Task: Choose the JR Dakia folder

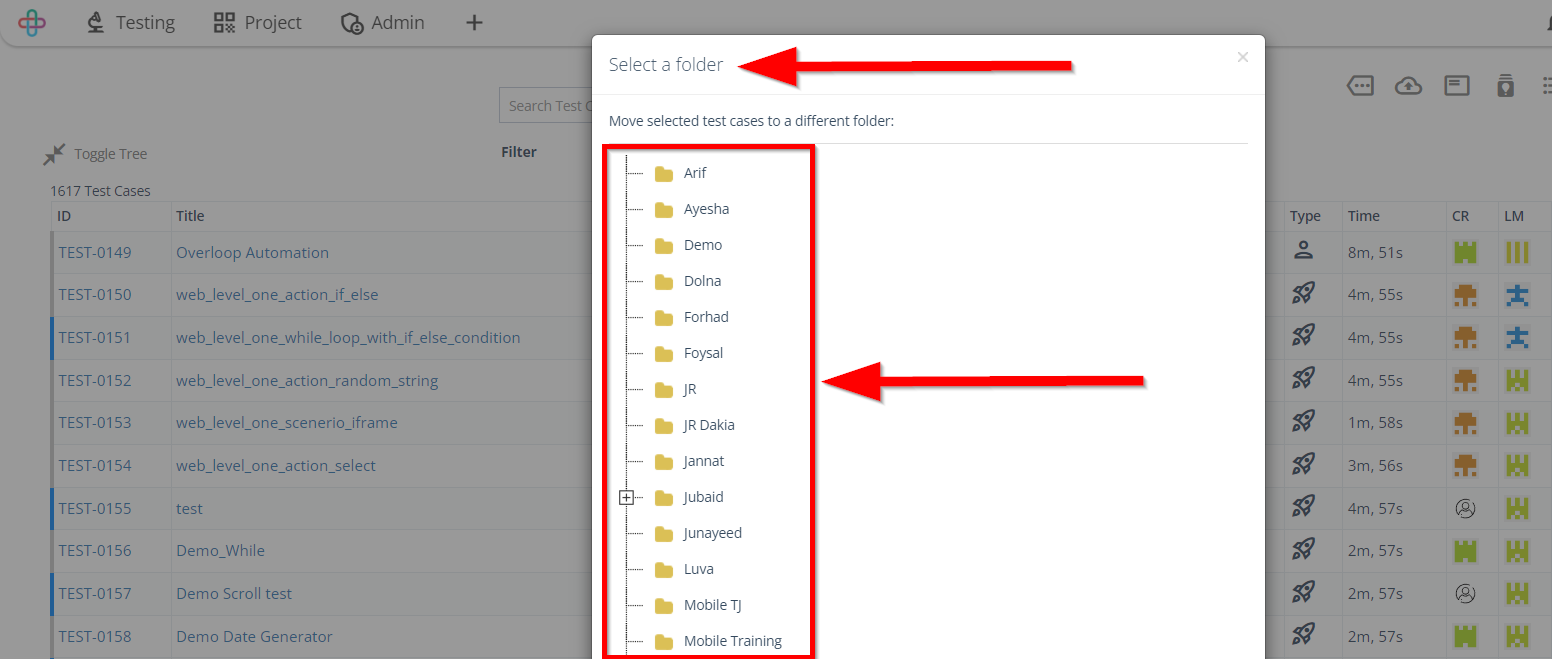Action: pos(708,425)
